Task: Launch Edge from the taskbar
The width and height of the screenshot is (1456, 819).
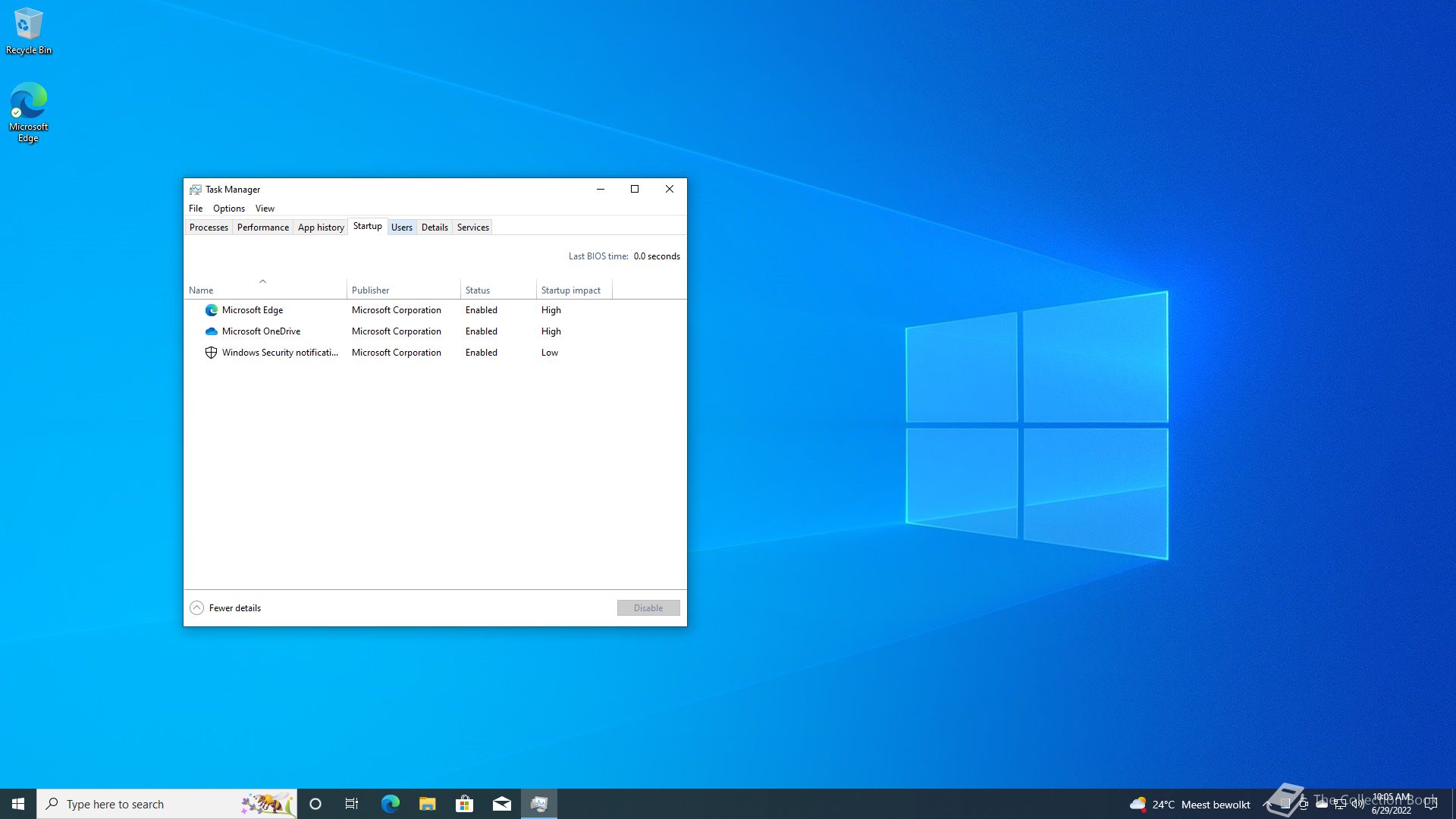Action: pos(390,804)
